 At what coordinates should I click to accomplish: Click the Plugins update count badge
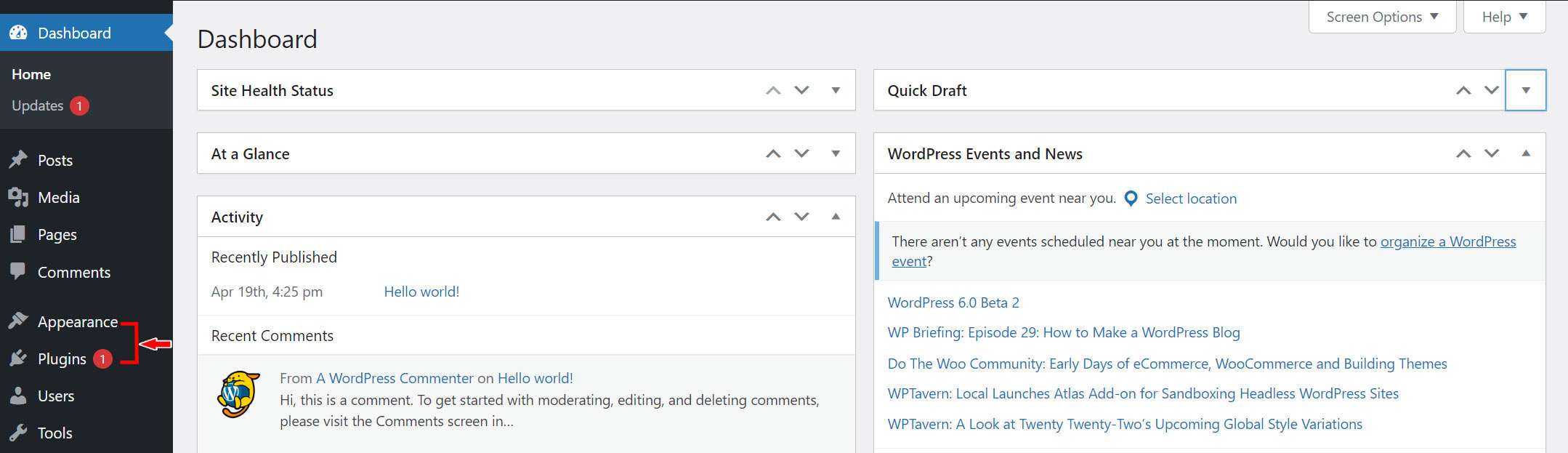click(102, 359)
